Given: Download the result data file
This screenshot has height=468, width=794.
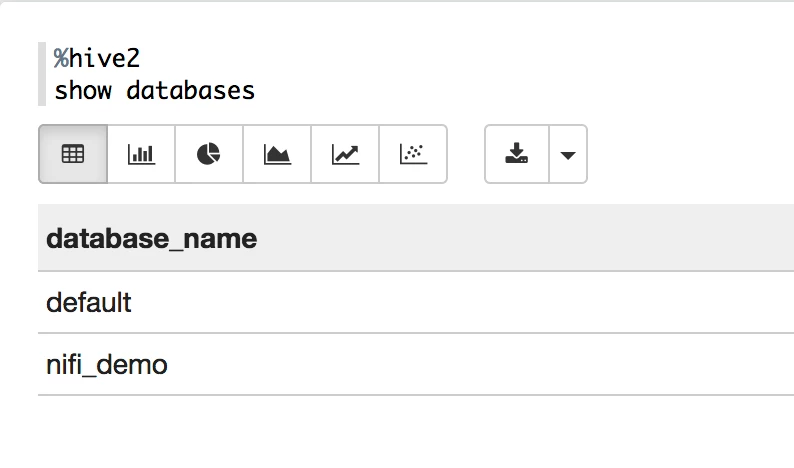Looking at the screenshot, I should point(517,154).
